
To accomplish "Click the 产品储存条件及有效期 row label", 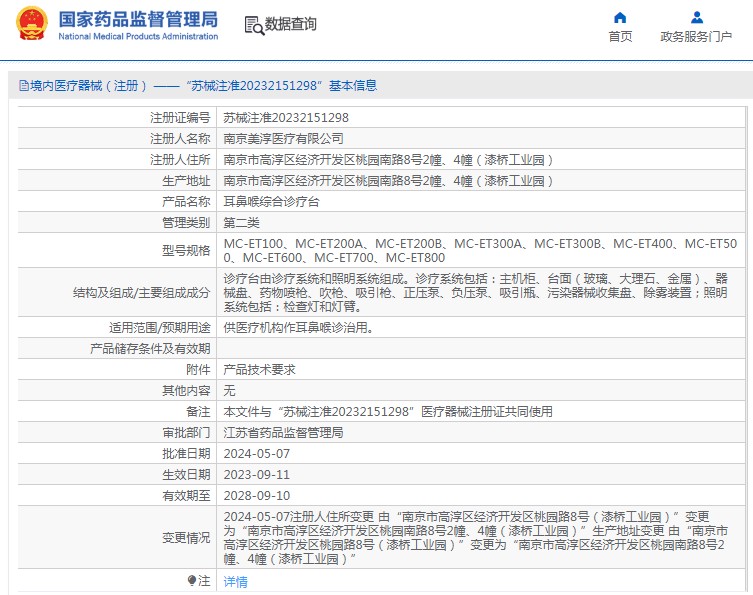I will tap(150, 349).
